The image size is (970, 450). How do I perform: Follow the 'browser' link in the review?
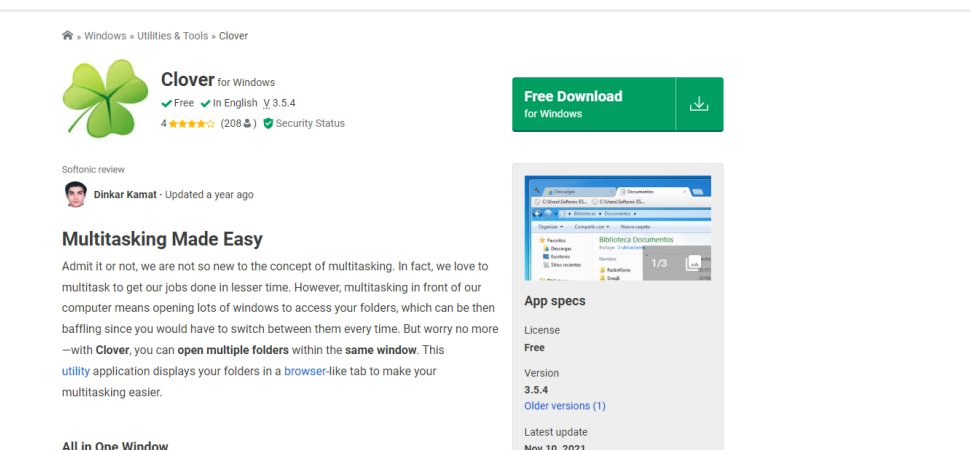point(304,371)
